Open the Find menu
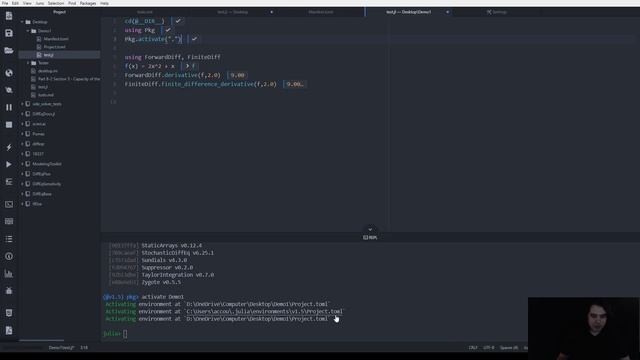This screenshot has height=360, width=640. (x=72, y=3)
